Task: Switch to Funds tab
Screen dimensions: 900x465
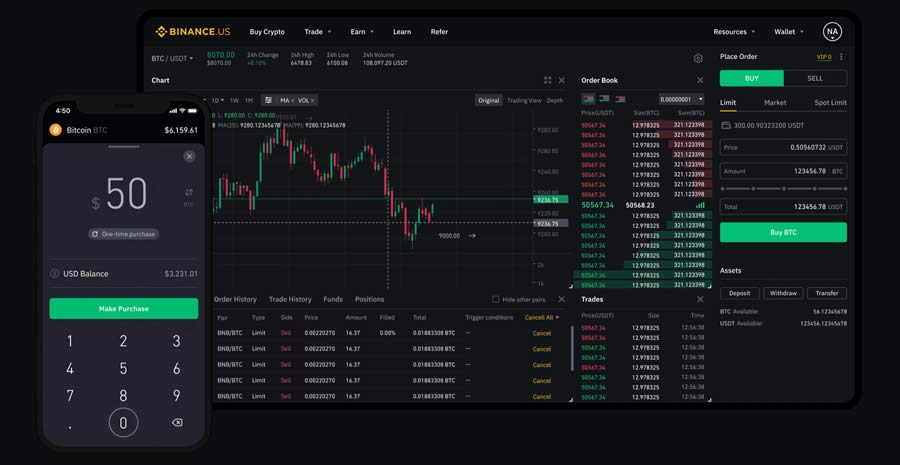Action: (x=333, y=299)
